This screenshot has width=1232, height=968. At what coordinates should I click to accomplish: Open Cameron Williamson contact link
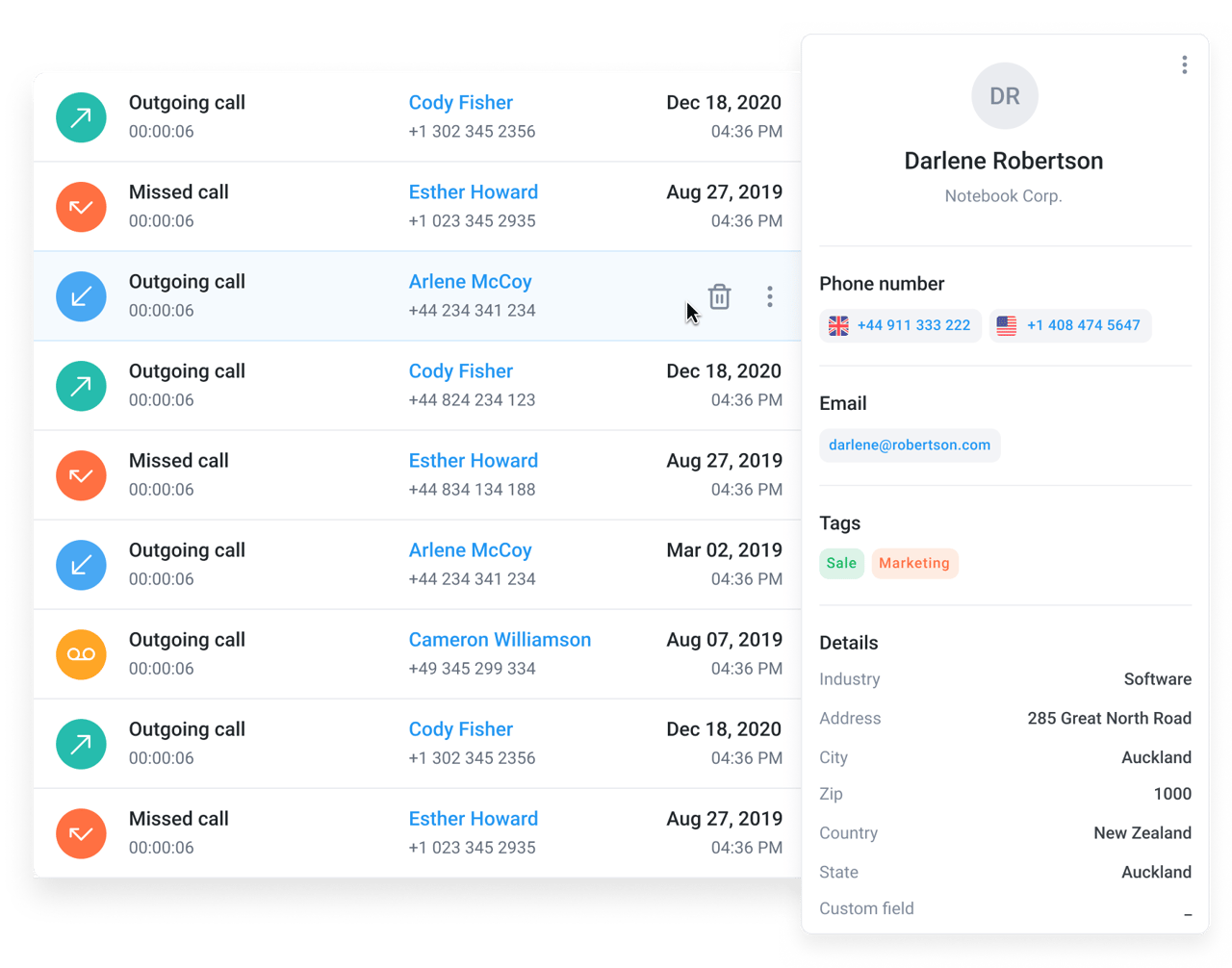(500, 640)
